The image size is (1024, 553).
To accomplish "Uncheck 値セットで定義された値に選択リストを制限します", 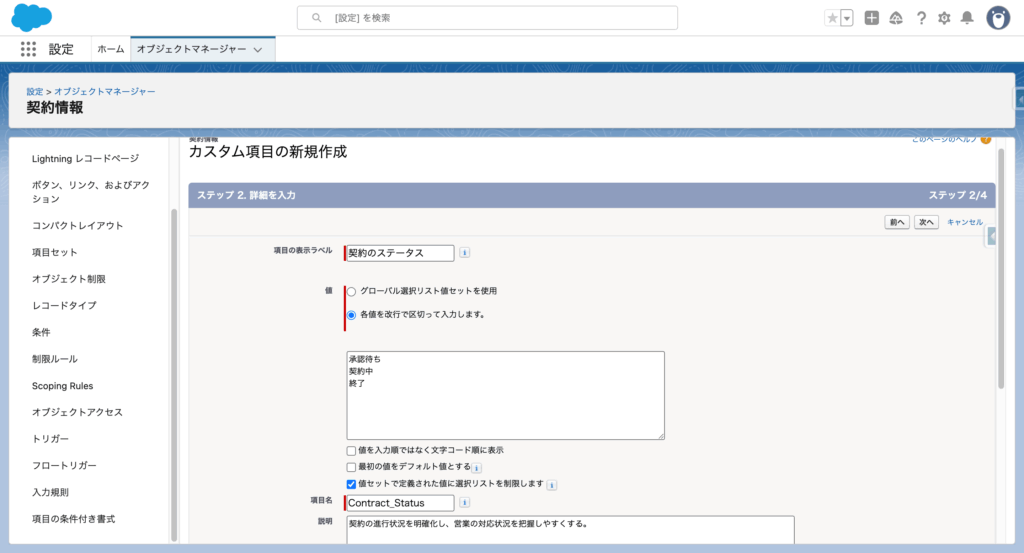I will tap(352, 484).
